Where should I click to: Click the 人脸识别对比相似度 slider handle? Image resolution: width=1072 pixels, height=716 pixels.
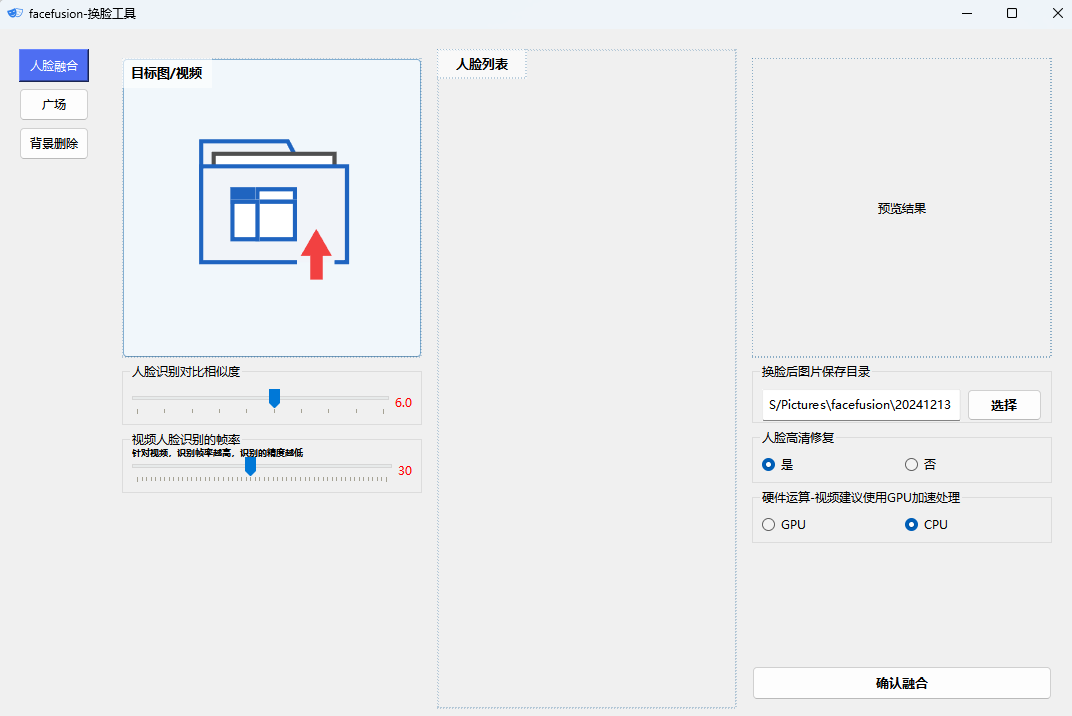[x=274, y=399]
